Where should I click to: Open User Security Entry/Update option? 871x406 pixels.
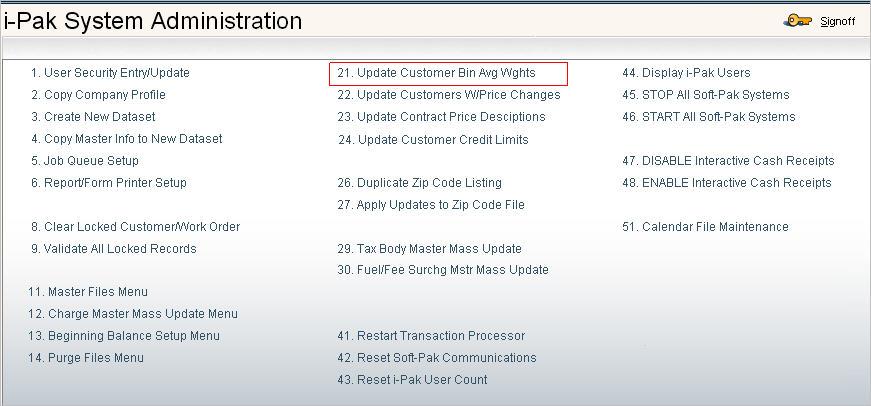(110, 73)
